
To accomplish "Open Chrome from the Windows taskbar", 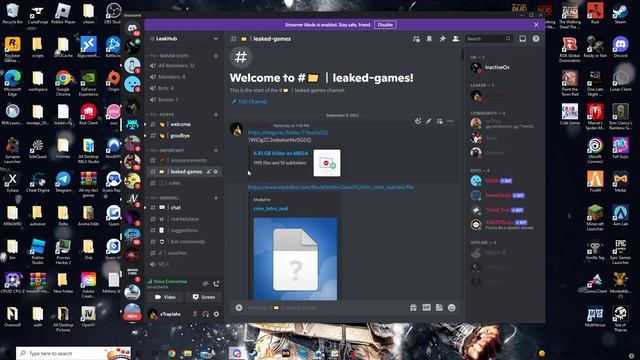I will coord(171,353).
